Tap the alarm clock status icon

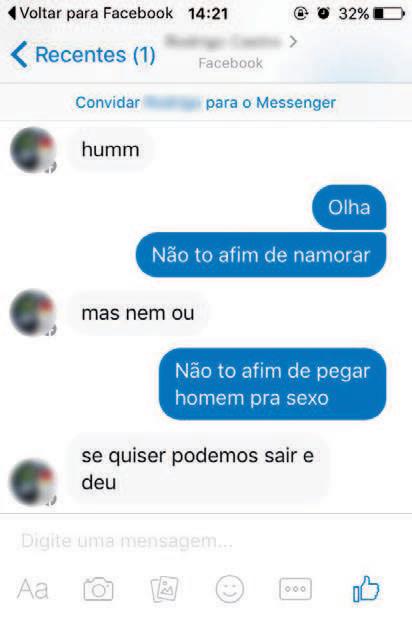point(323,13)
